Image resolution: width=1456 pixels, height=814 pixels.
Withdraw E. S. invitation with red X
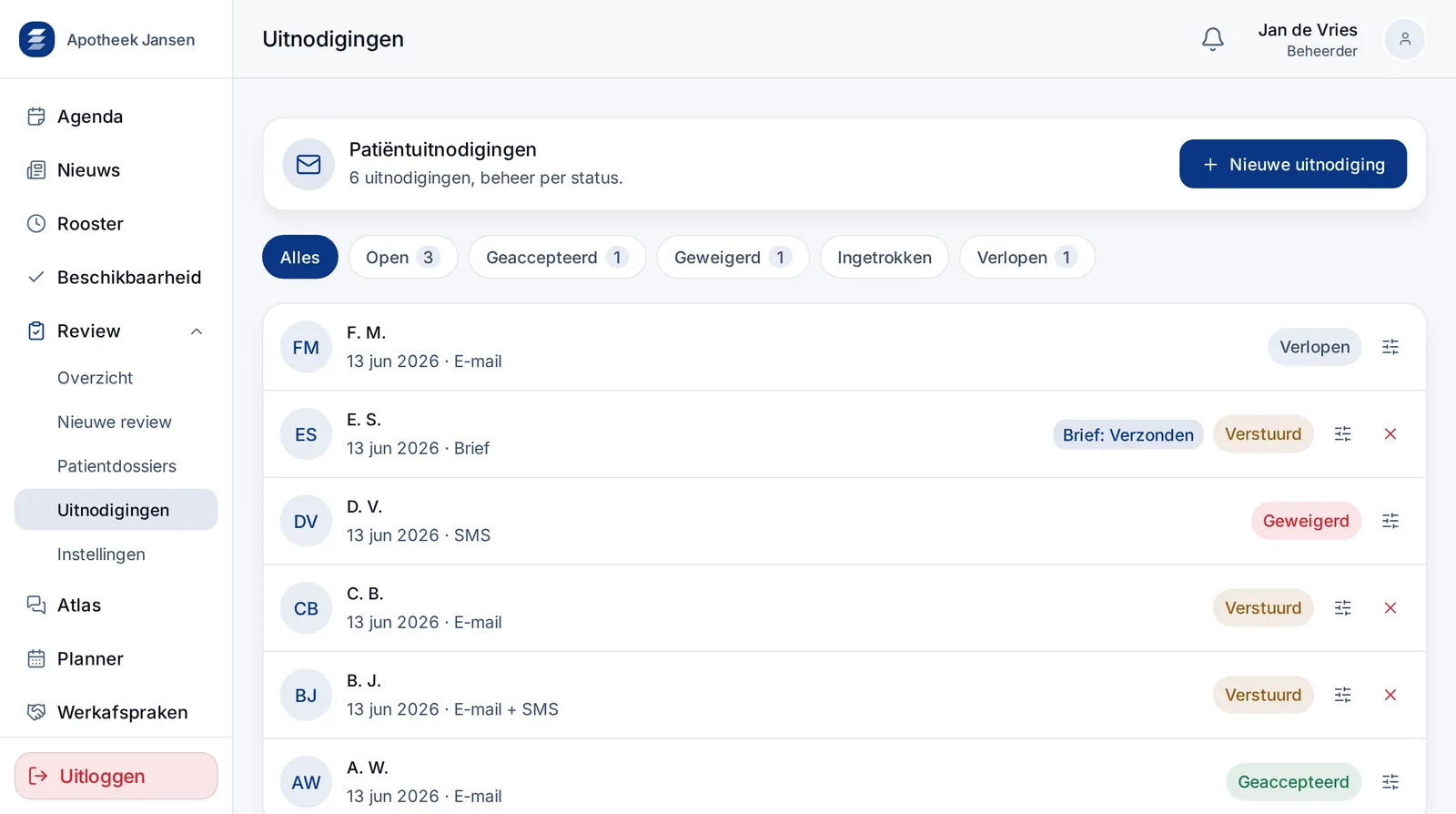click(x=1390, y=434)
